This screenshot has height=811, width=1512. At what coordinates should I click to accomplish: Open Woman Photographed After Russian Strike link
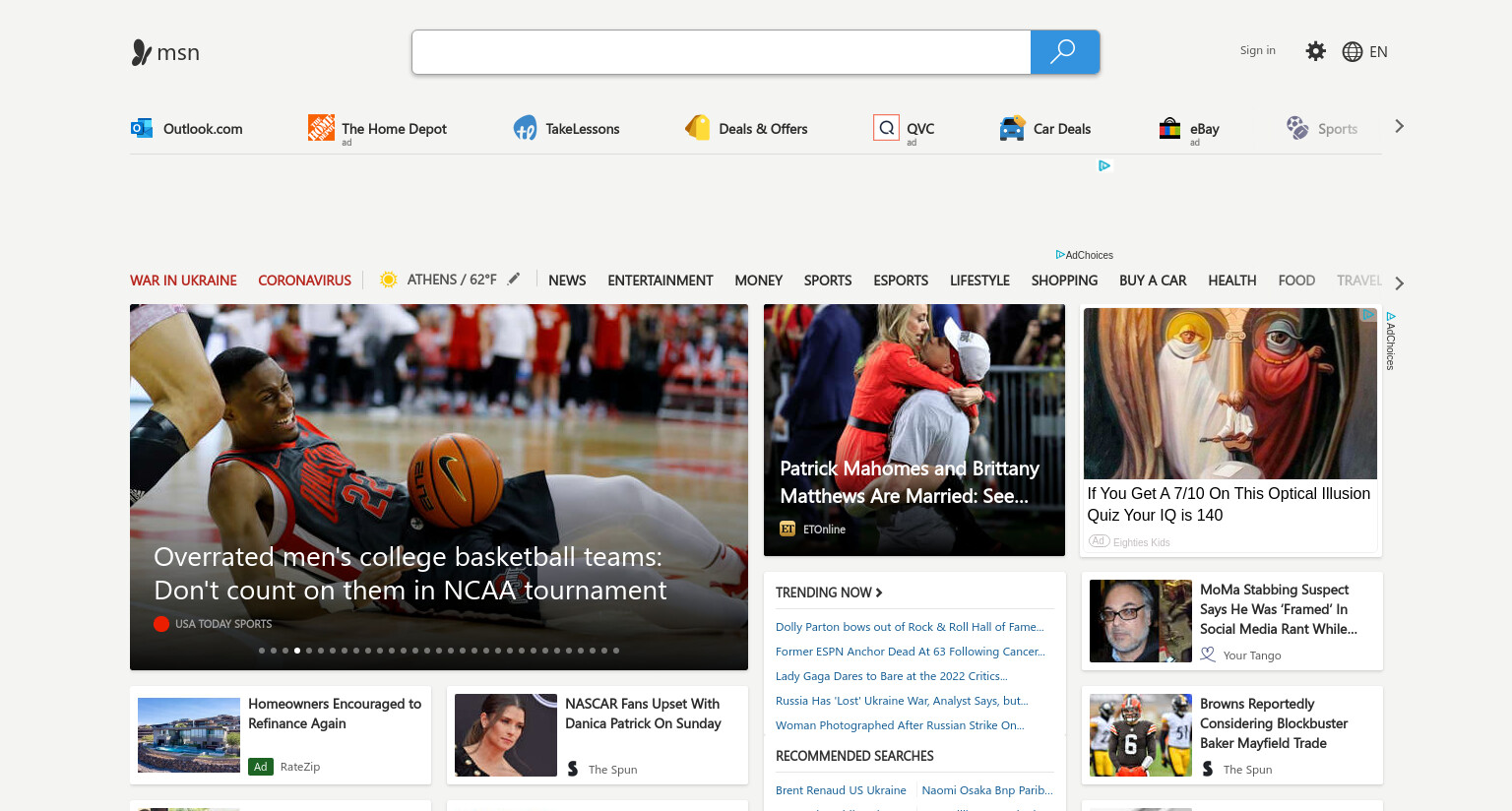900,725
